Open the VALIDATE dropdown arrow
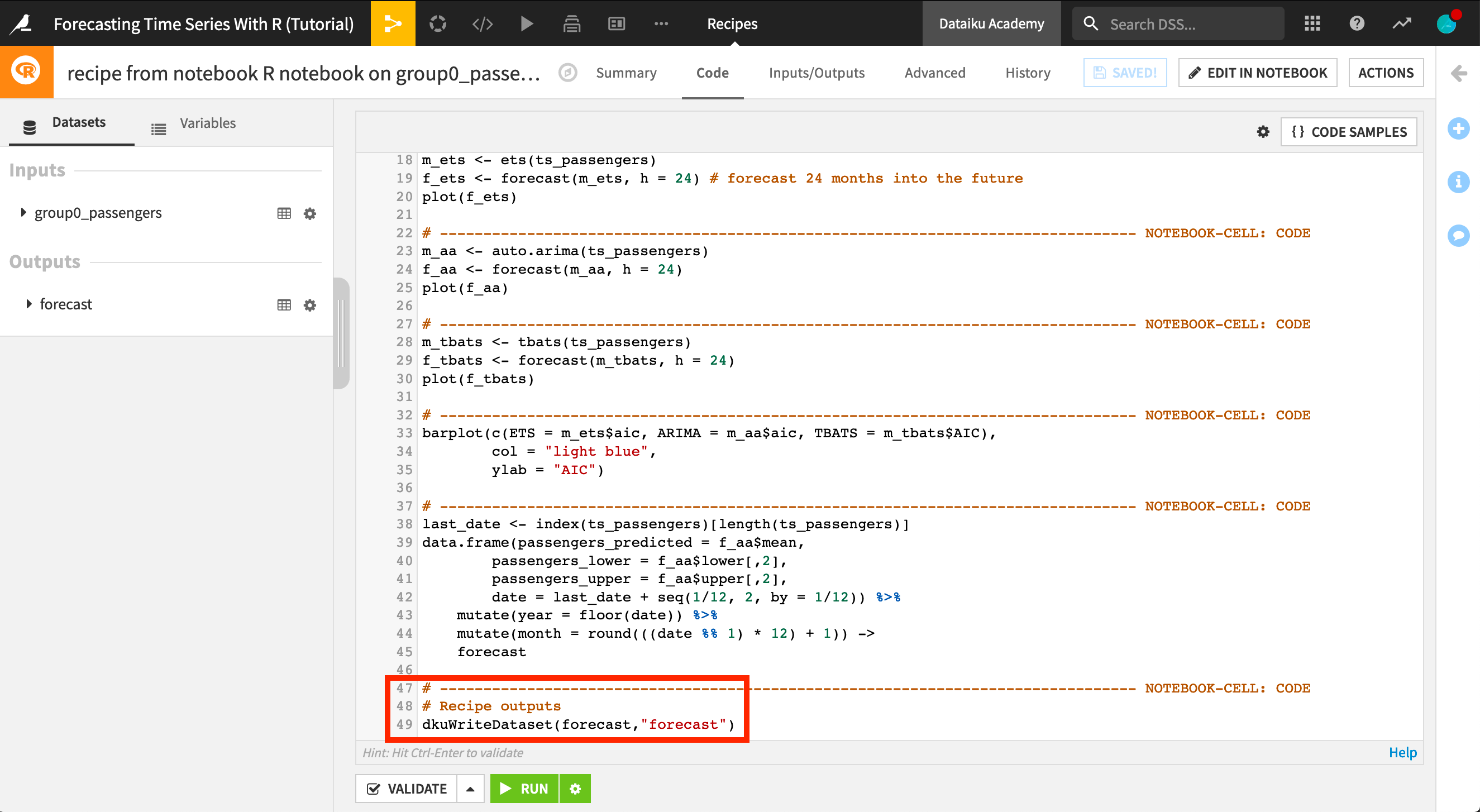Image resolution: width=1480 pixels, height=812 pixels. click(471, 789)
